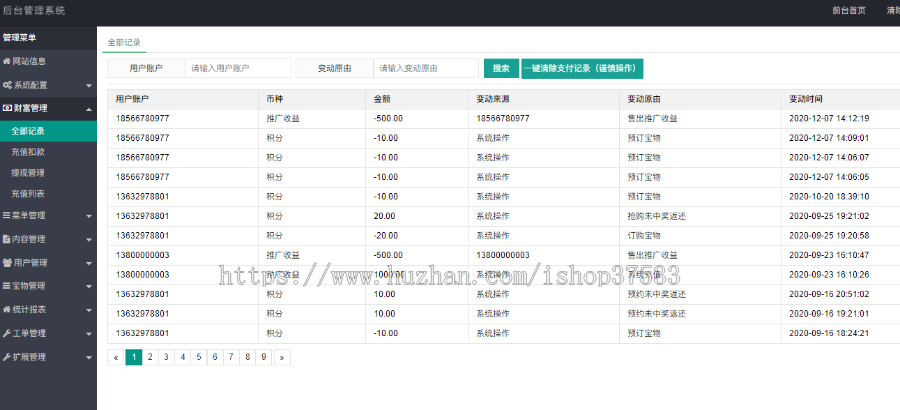Click timestamp 2020-09-16 18:24:21
This screenshot has width=900, height=410.
coord(829,334)
